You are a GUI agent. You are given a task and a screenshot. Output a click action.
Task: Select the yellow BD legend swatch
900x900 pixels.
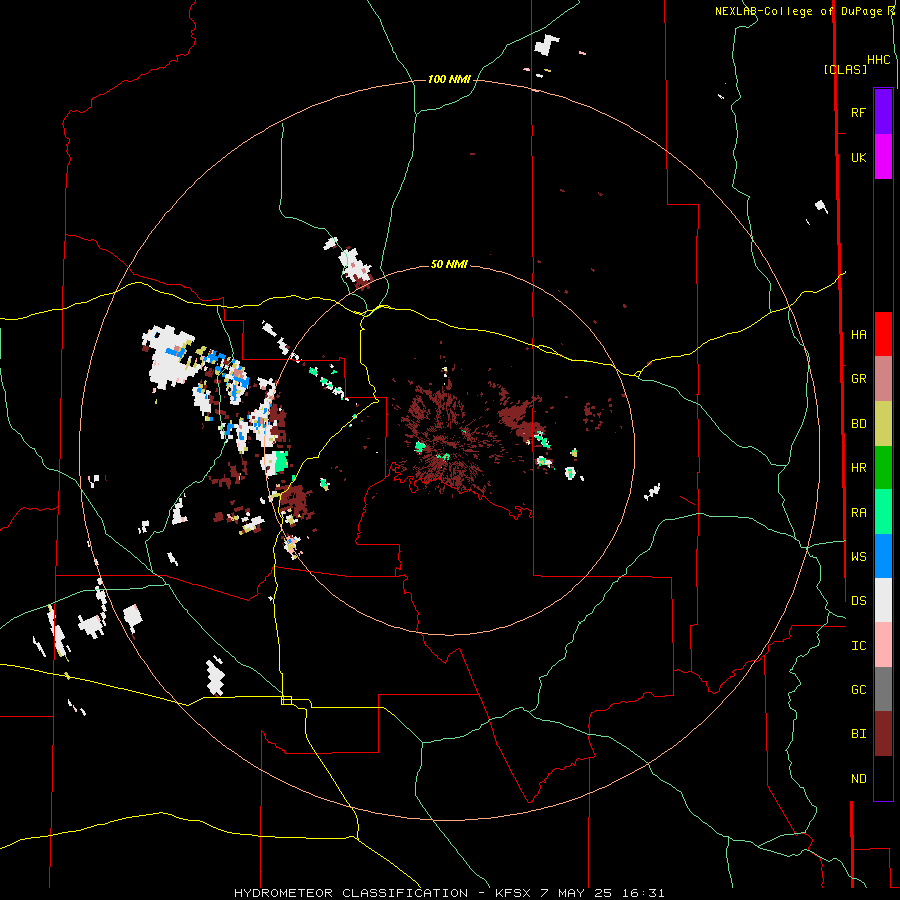point(883,424)
